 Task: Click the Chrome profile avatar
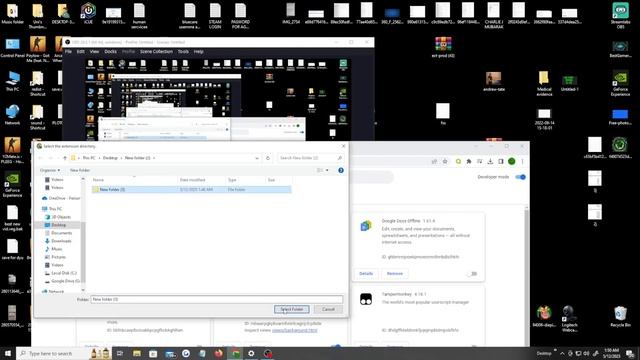pos(511,162)
